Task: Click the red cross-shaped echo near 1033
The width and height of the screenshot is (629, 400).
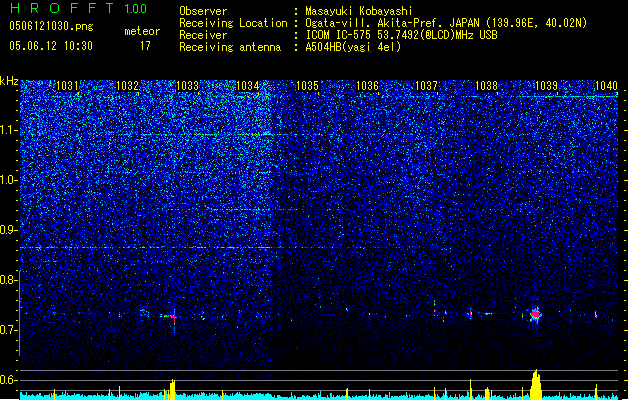Action: (x=174, y=318)
